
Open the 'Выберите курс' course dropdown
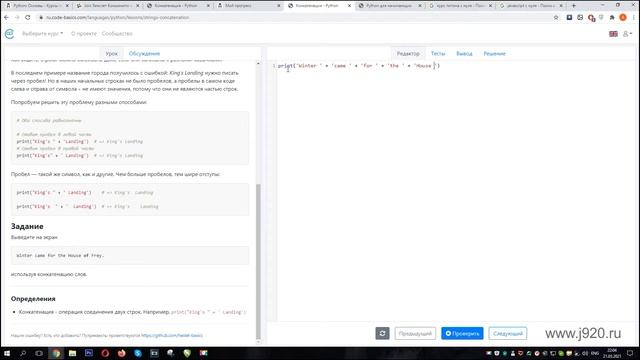click(x=42, y=33)
